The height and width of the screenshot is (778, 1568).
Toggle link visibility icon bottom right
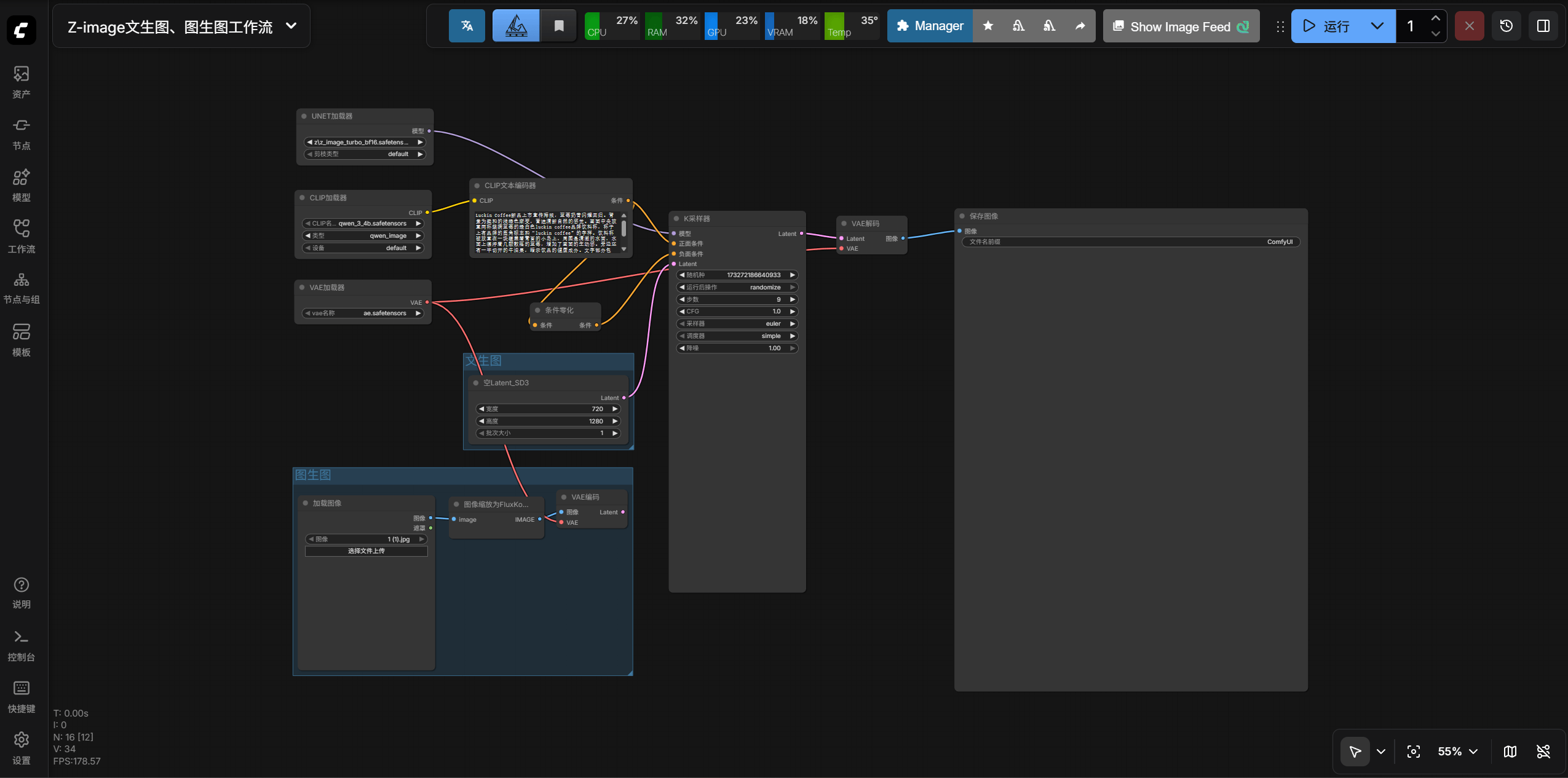click(x=1543, y=751)
